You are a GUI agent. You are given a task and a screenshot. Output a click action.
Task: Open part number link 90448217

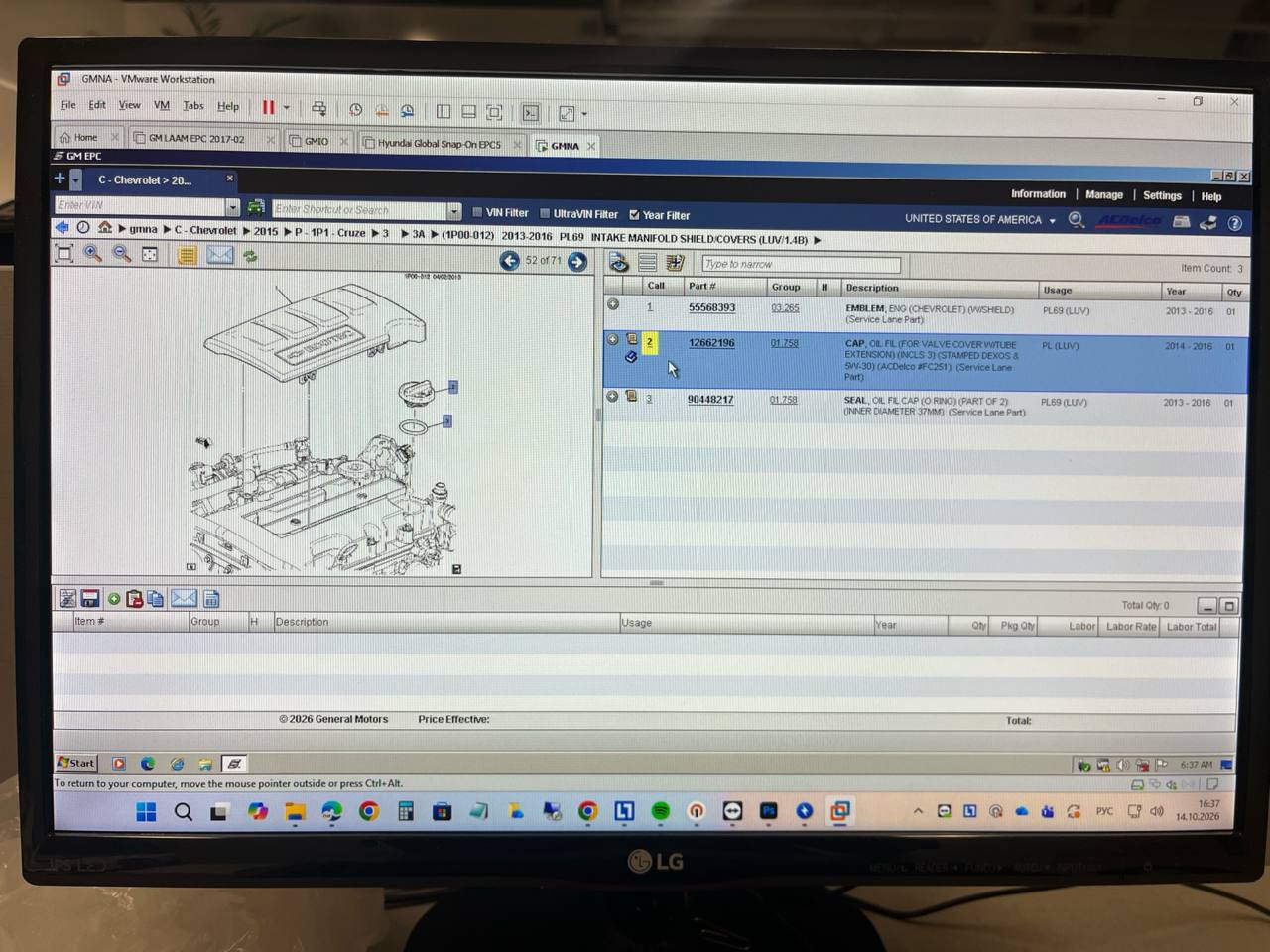[710, 400]
